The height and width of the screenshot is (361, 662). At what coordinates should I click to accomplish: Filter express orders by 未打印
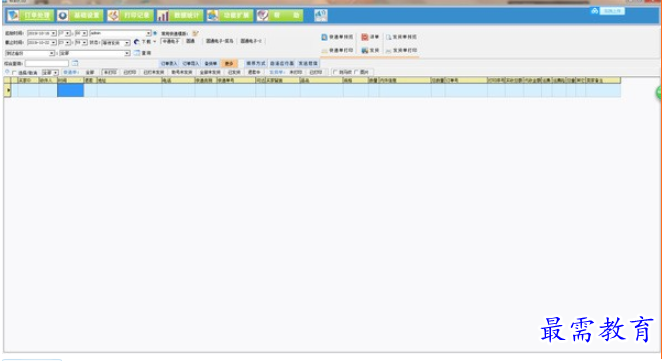(110, 72)
